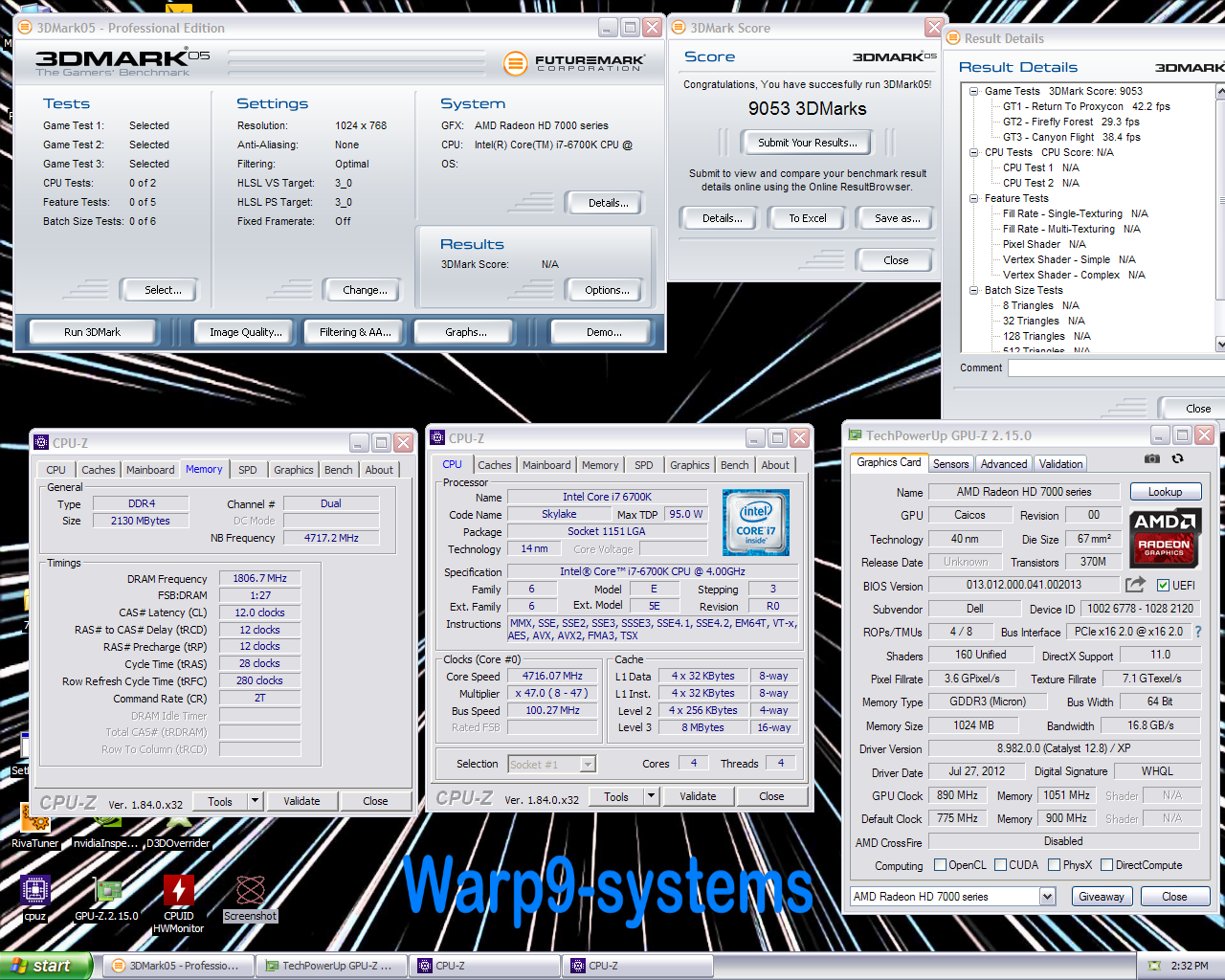
Task: Click the system tray notification icon
Action: (1154, 966)
